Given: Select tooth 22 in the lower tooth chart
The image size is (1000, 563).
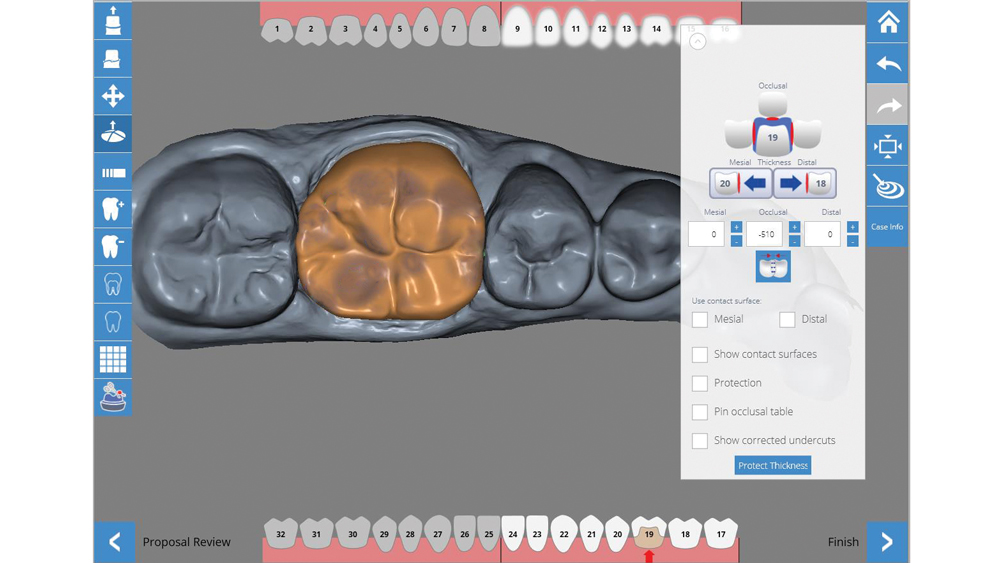Looking at the screenshot, I should (x=564, y=533).
